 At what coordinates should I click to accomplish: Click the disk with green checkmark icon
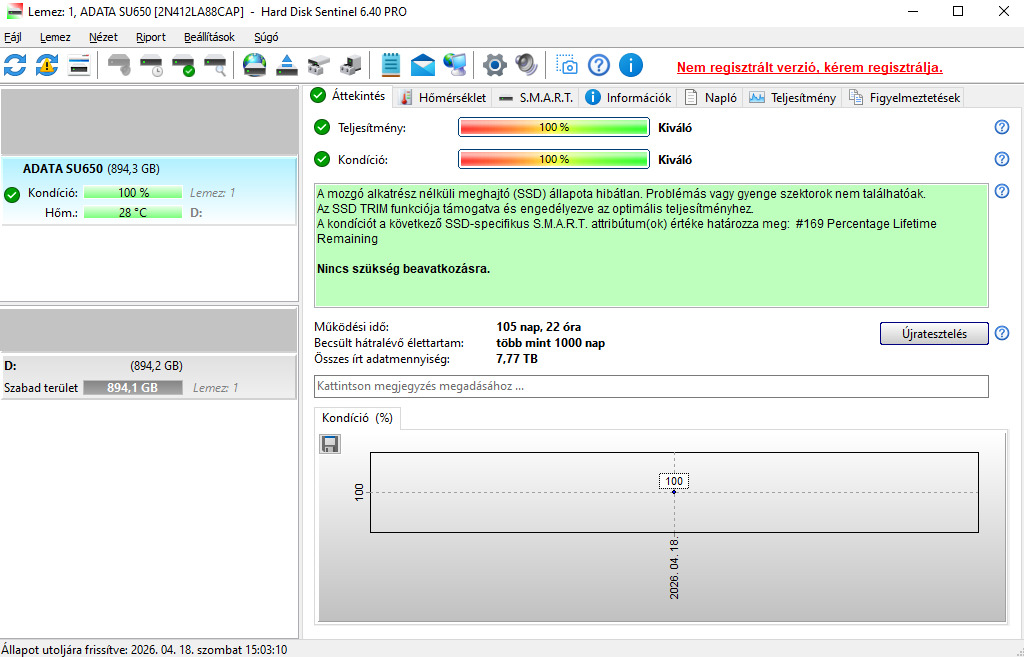[184, 65]
